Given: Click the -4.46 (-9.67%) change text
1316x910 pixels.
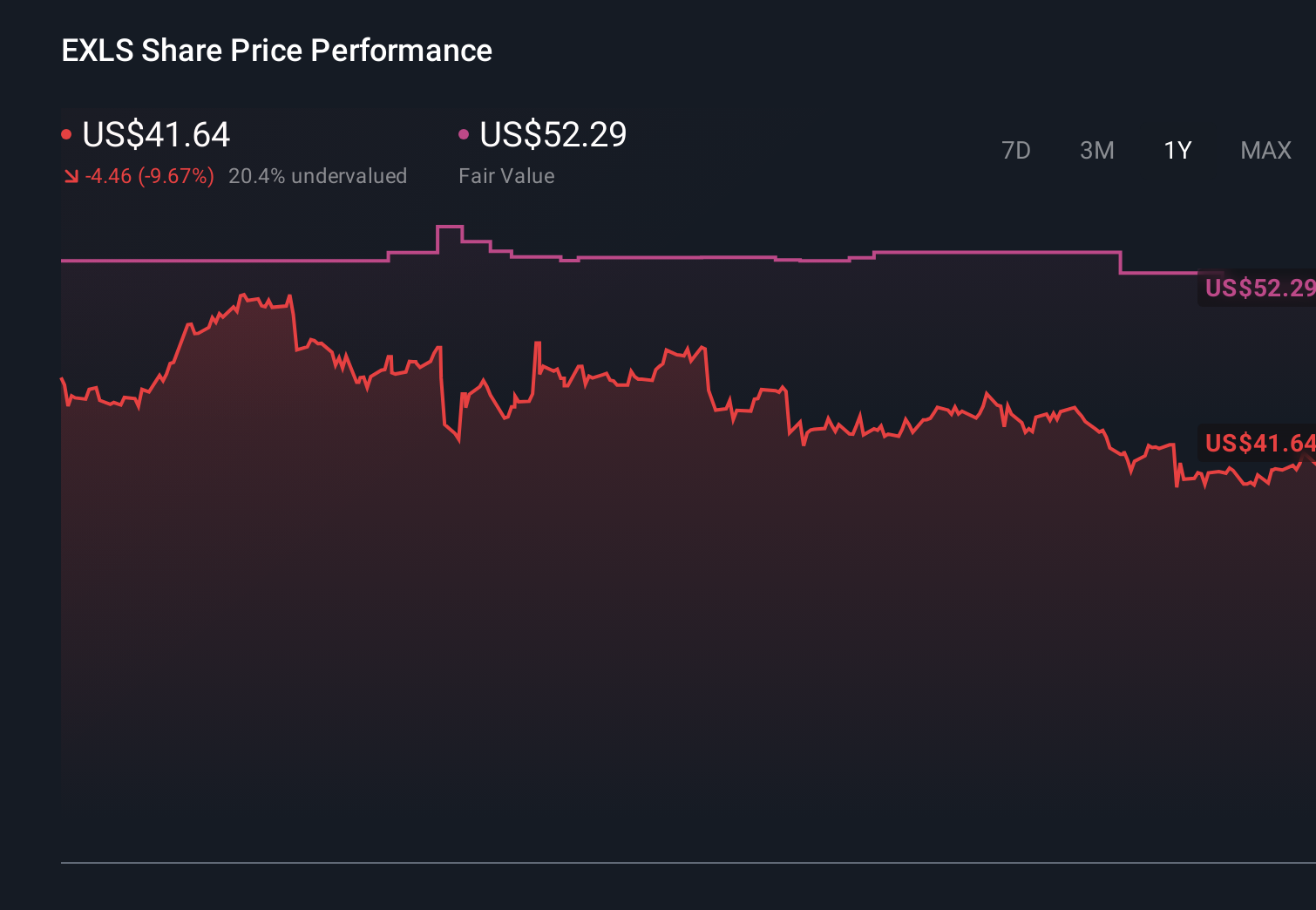Looking at the screenshot, I should click(149, 175).
